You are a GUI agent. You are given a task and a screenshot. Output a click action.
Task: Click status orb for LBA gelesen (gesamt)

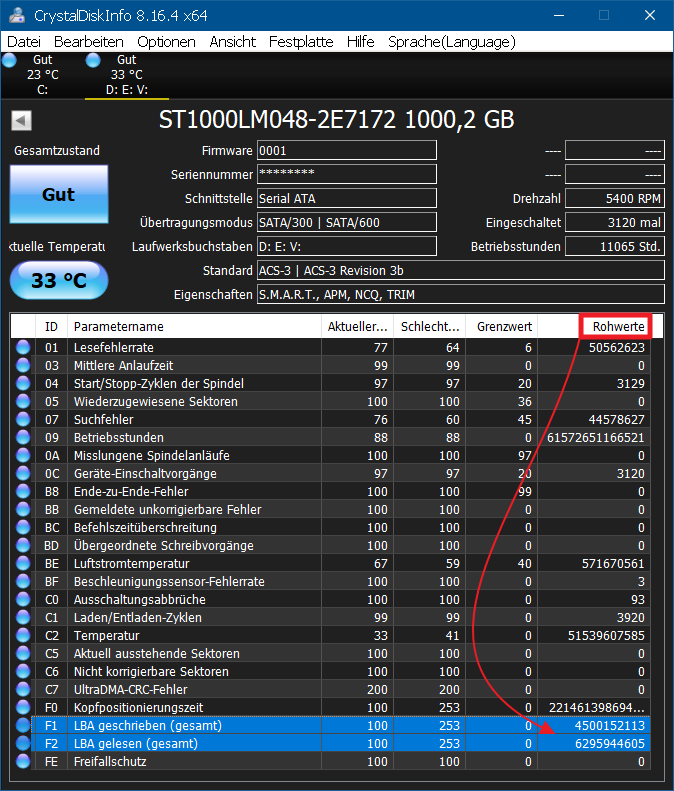[x=23, y=743]
